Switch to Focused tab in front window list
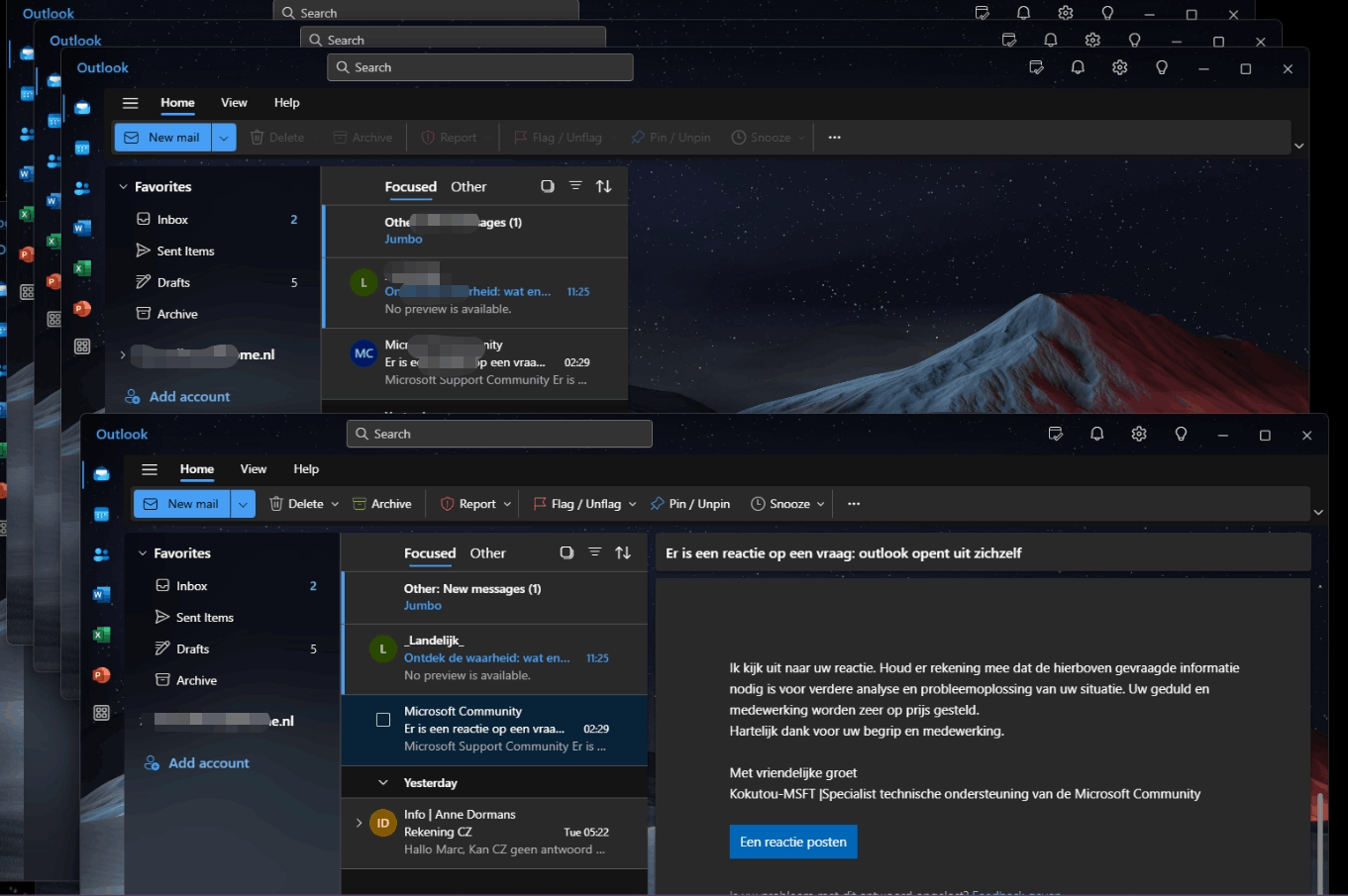The height and width of the screenshot is (896, 1348). [430, 553]
